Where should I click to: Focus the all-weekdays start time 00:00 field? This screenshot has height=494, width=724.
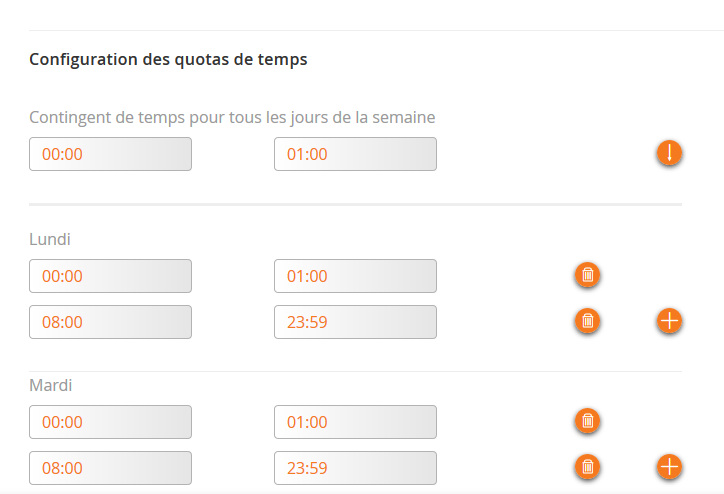(110, 154)
